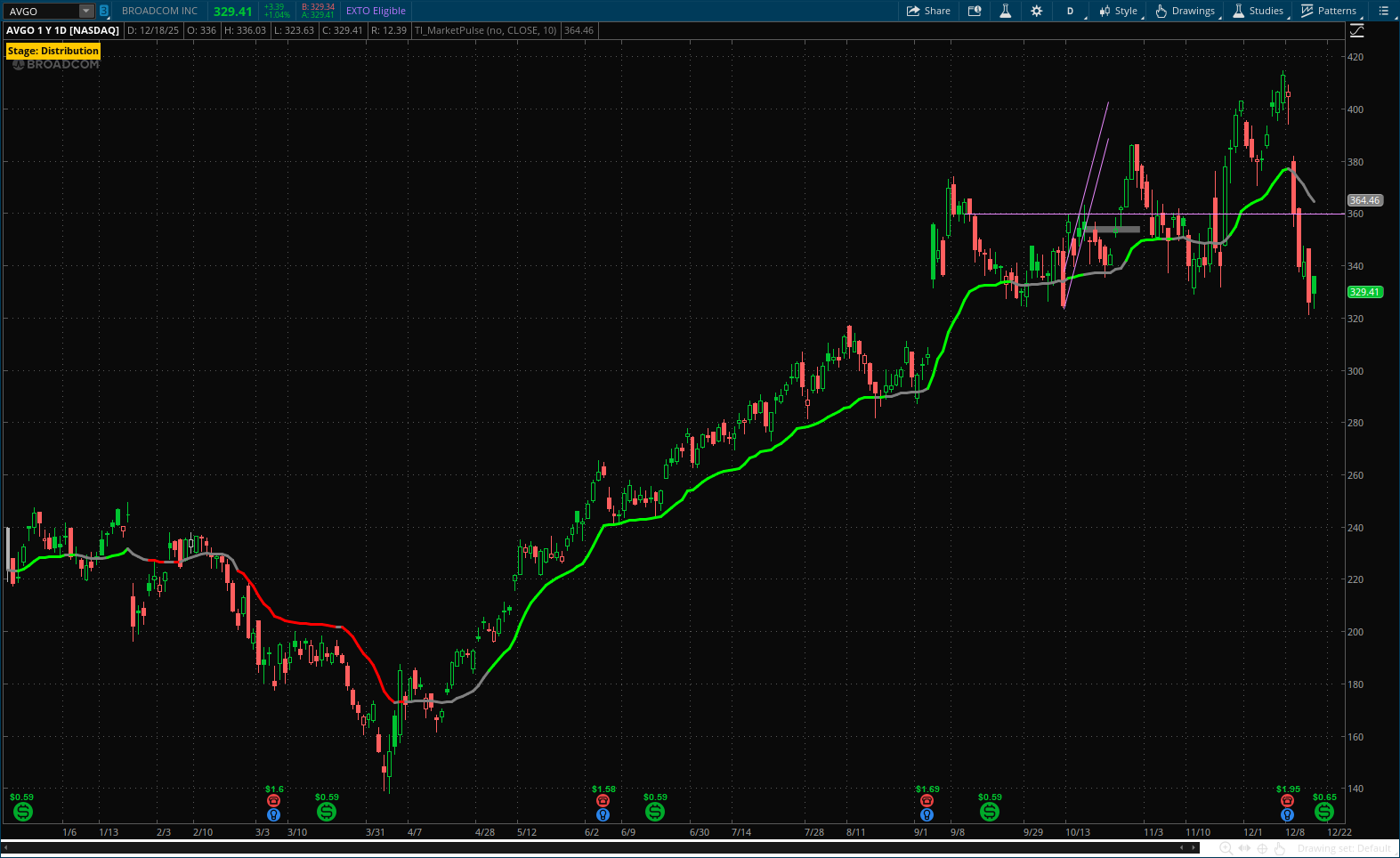The width and height of the screenshot is (1400, 858).
Task: Click the horizontal scrollbar at chart bottom
Action: [x=587, y=847]
